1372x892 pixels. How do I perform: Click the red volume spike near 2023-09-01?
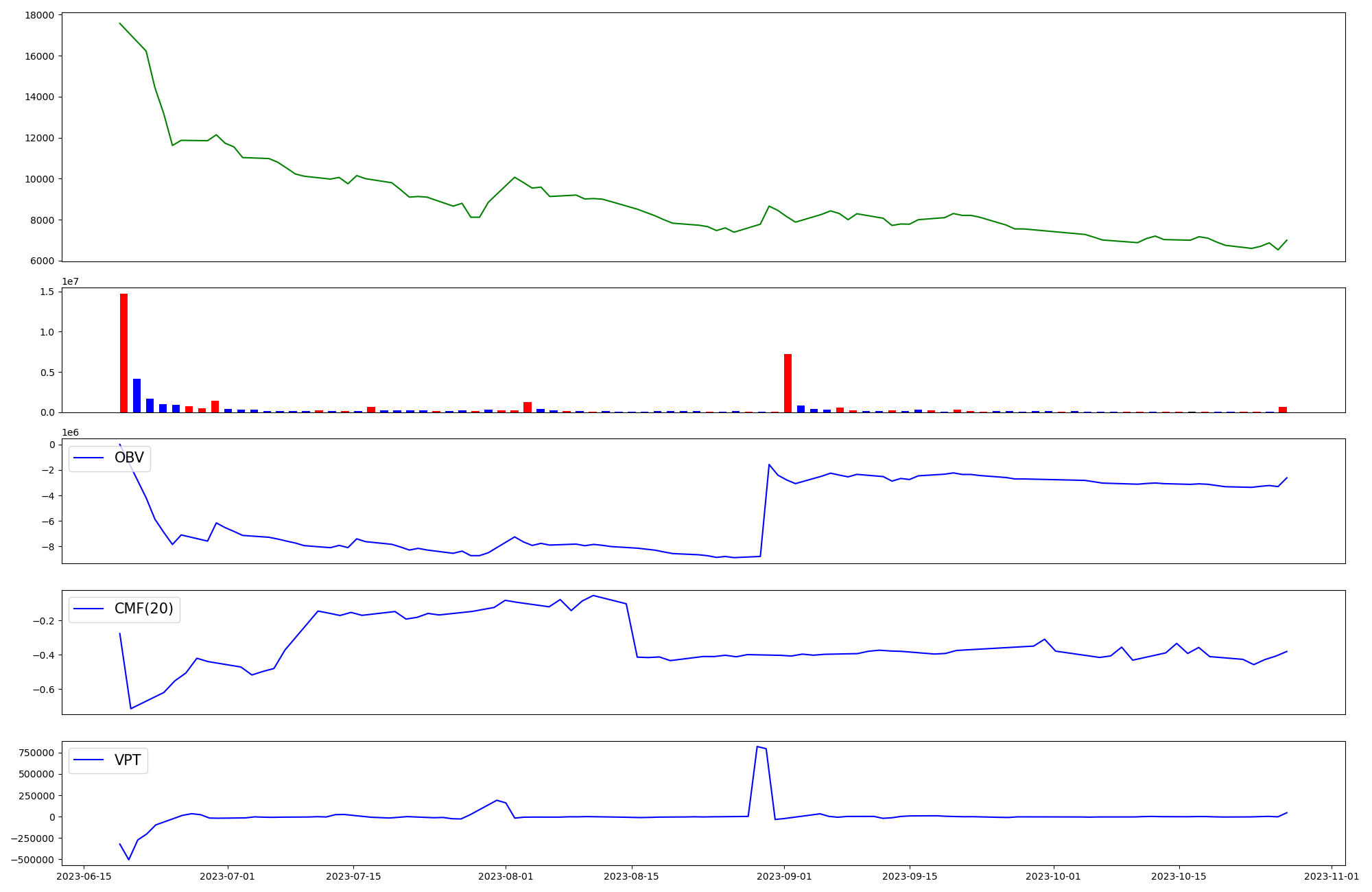tap(788, 383)
